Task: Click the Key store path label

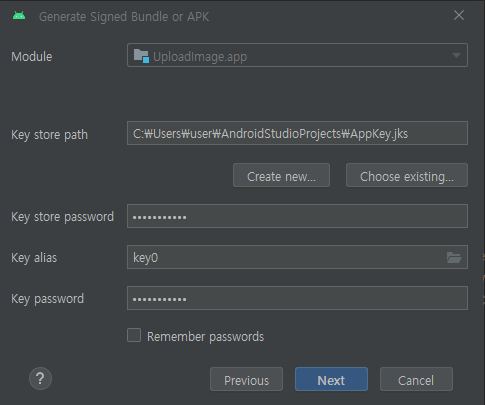Action: click(x=50, y=135)
